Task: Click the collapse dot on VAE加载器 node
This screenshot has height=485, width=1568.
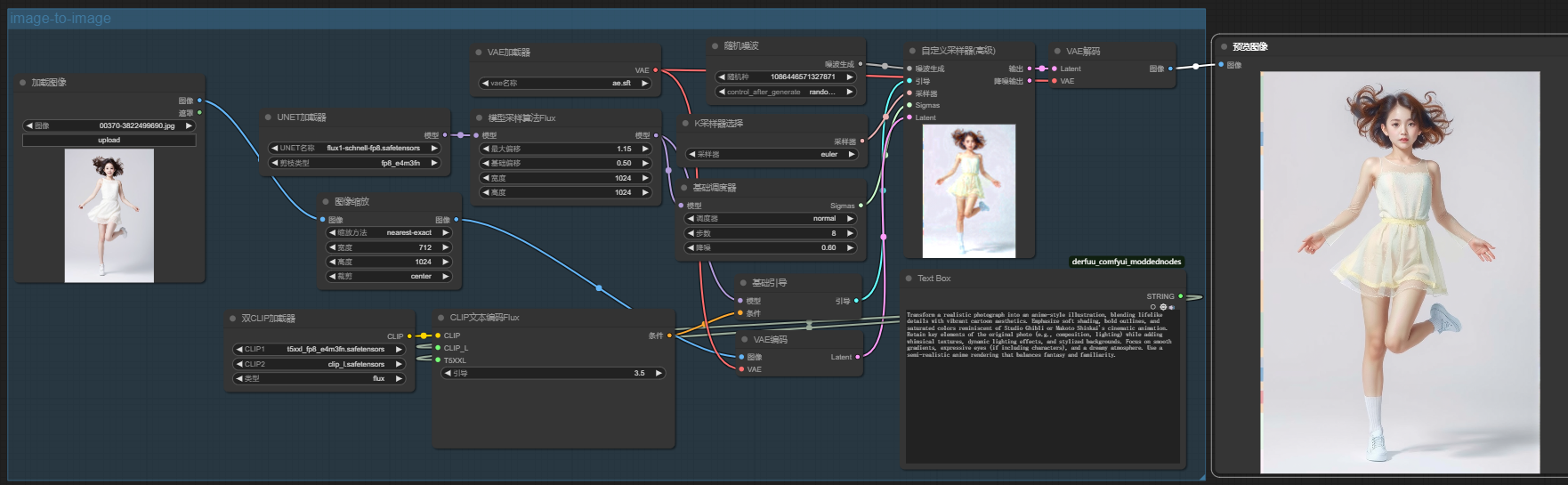Action: click(x=479, y=53)
